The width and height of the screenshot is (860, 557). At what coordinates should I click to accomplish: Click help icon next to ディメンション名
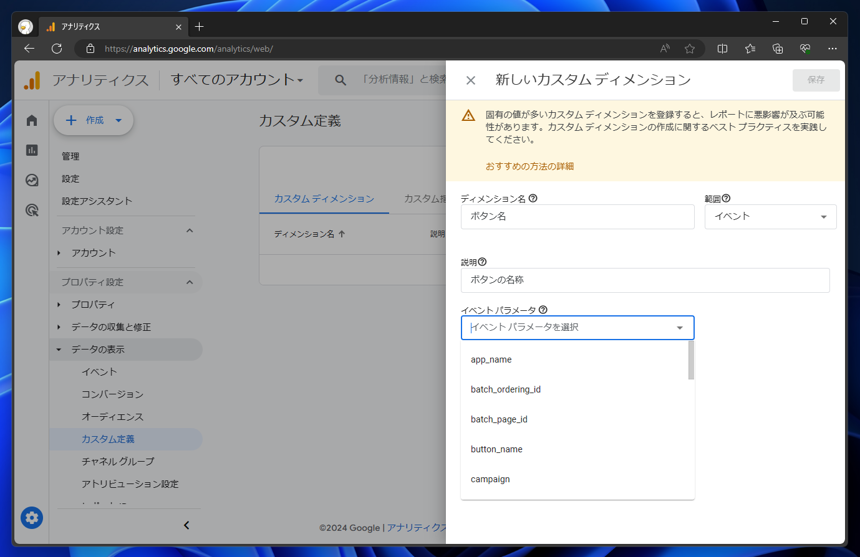click(x=533, y=198)
